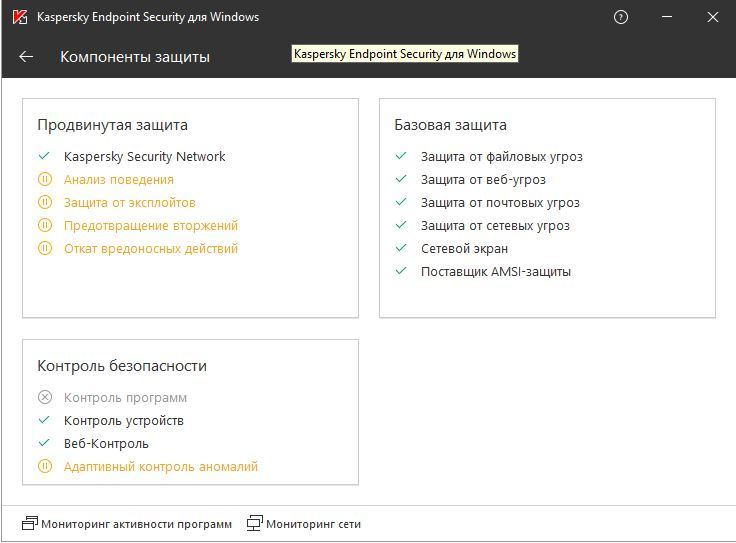Select Защита от файловых угроз
The width and height of the screenshot is (736, 543).
point(501,157)
